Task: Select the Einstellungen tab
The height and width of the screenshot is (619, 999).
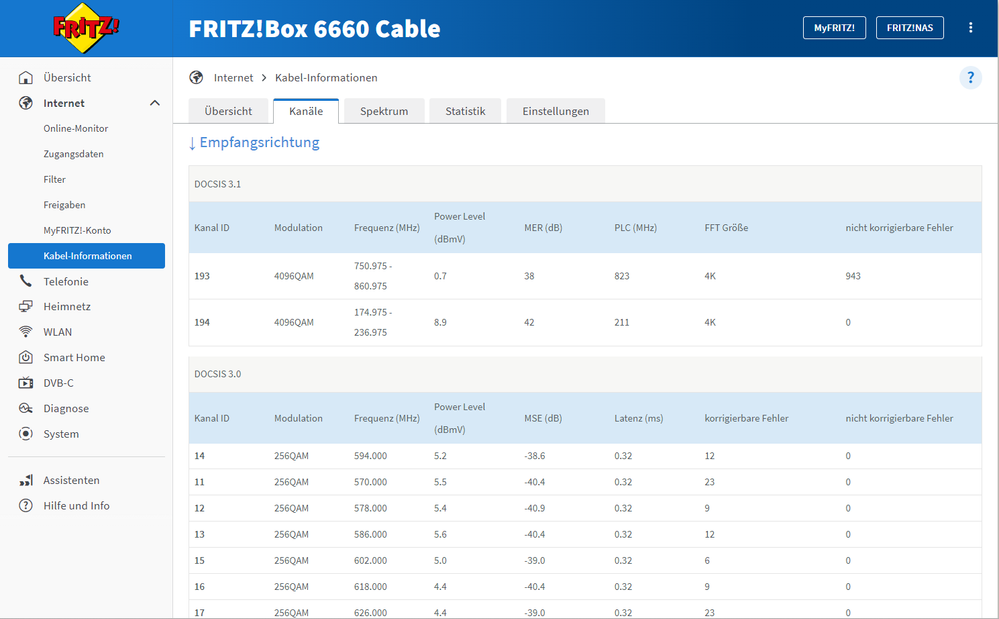Action: (555, 111)
